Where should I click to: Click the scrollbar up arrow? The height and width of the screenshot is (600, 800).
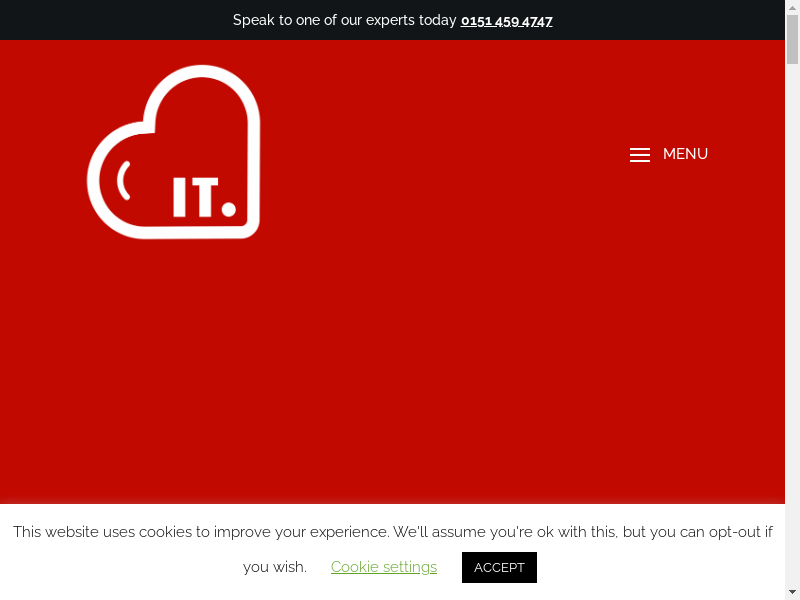pyautogui.click(x=792, y=7)
